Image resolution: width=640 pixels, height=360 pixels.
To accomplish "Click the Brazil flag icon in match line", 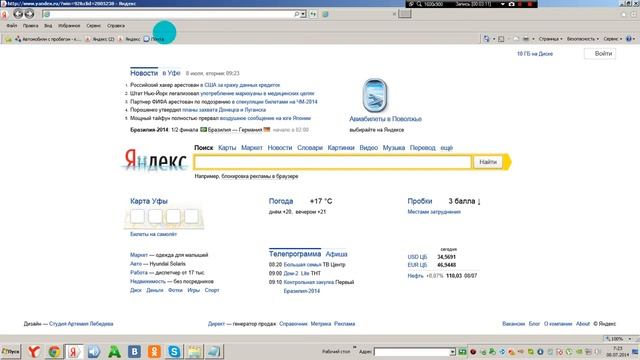I will (x=203, y=130).
